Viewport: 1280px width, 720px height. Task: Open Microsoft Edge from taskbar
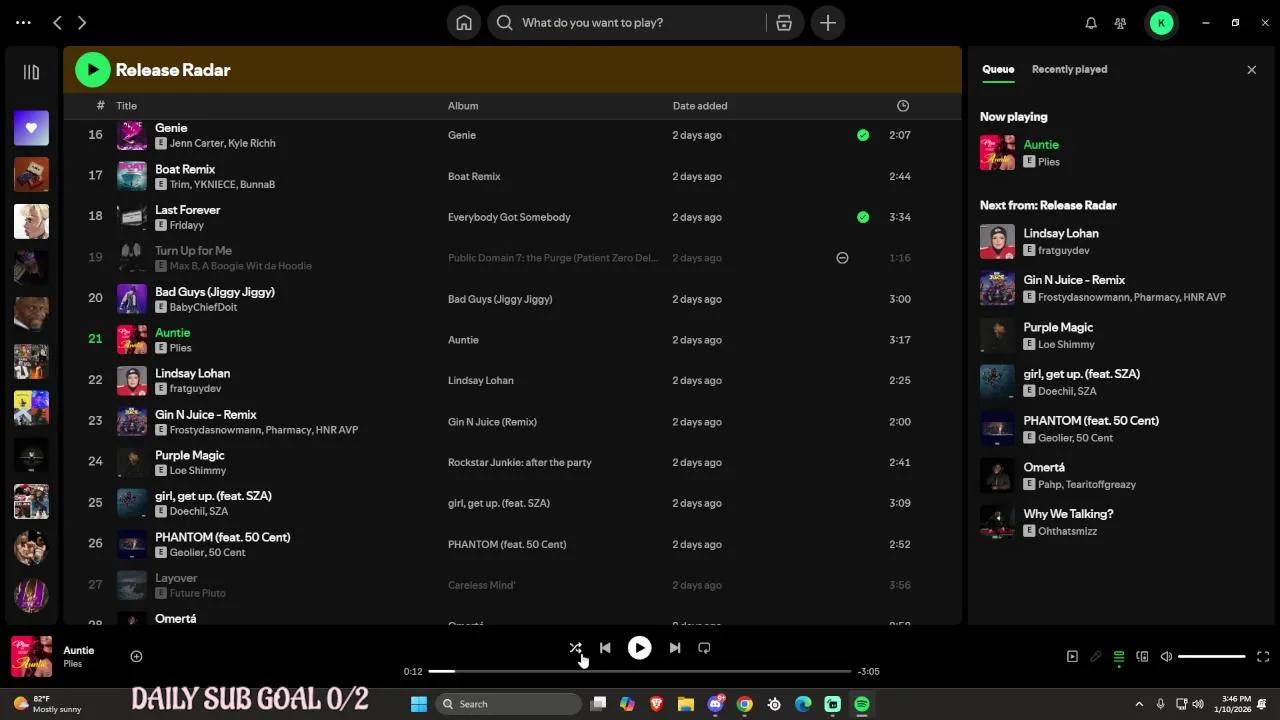(x=803, y=704)
